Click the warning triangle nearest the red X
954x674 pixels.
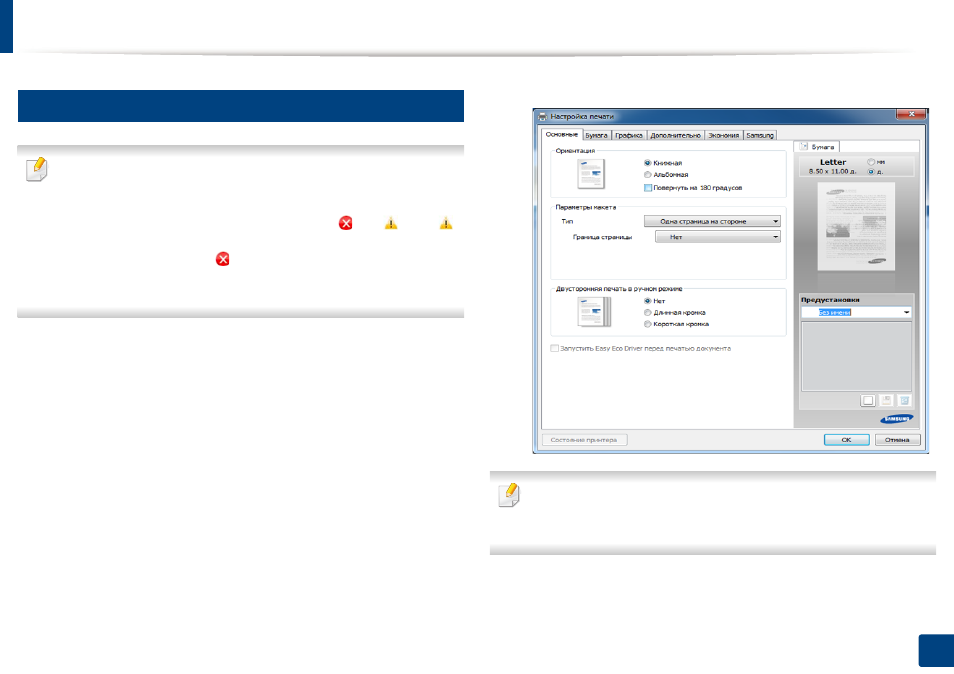point(391,223)
